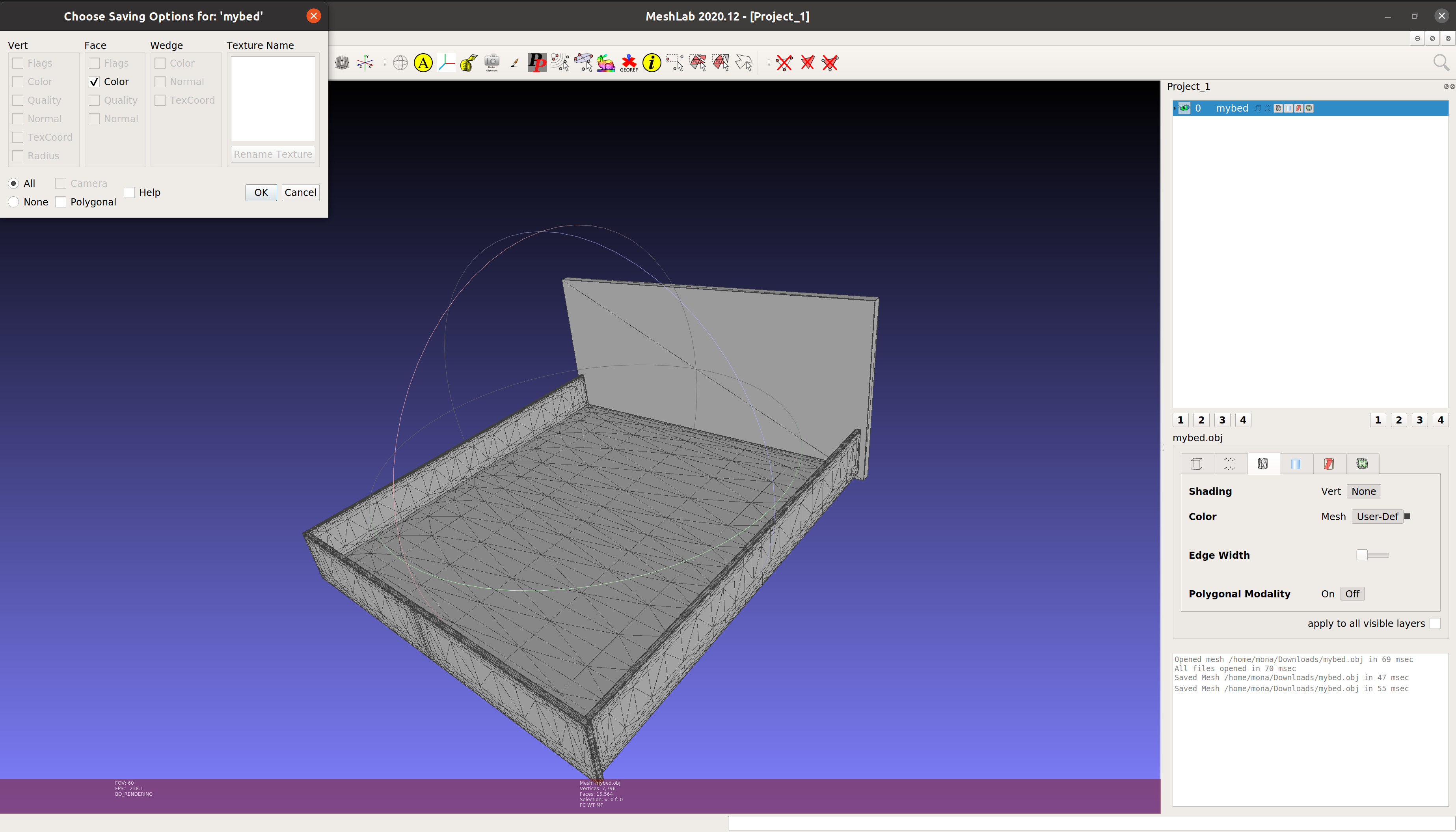
Task: Select the None radio button
Action: 14,202
